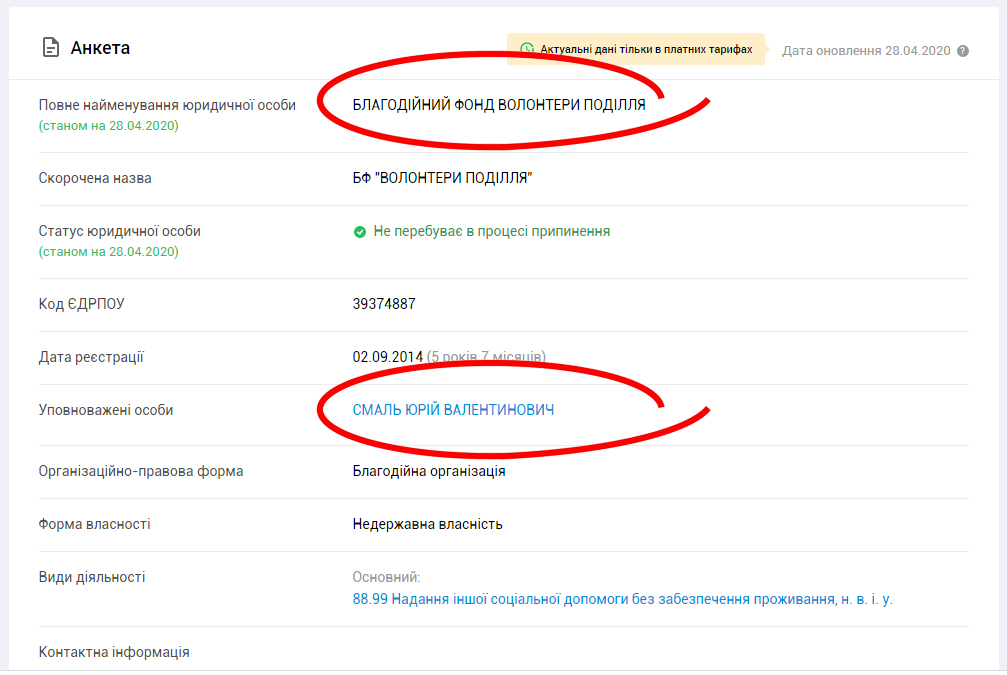Click the Види діяльності label
The width and height of the screenshot is (1007, 675).
tap(92, 577)
